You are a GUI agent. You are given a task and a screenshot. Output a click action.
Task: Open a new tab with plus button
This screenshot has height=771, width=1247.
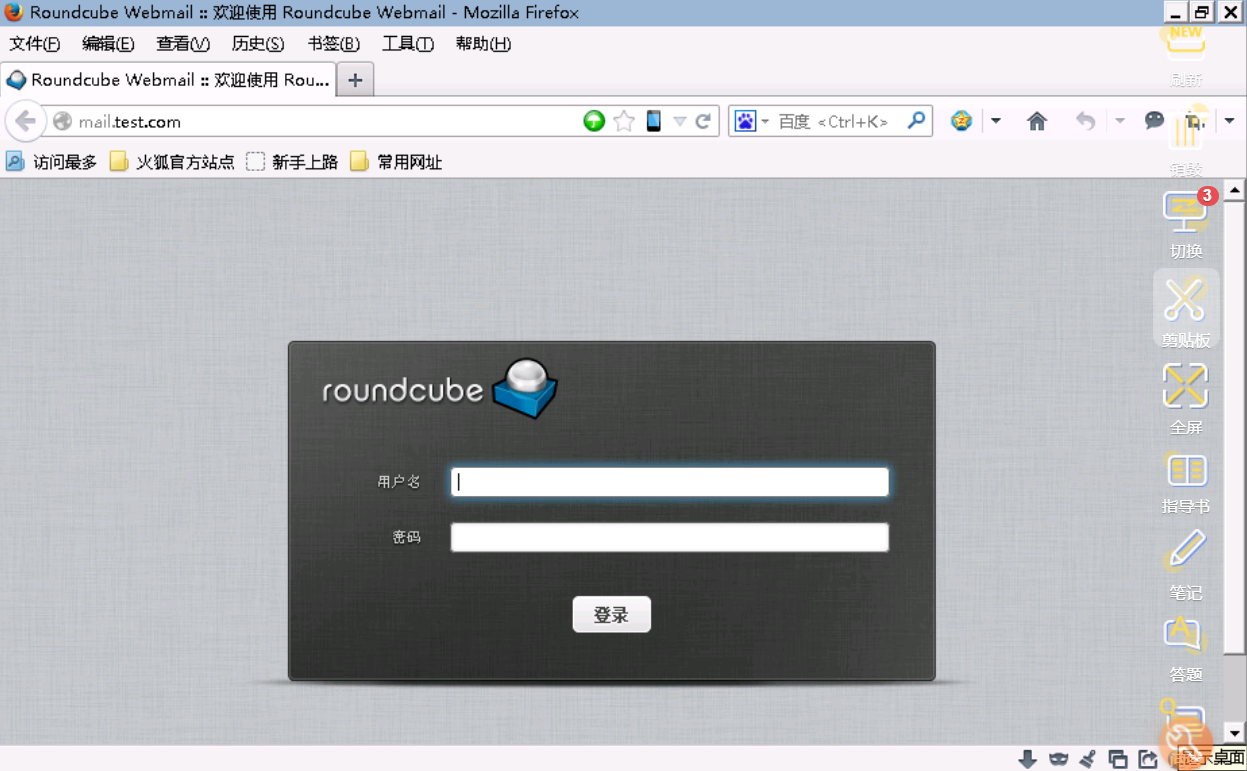355,80
